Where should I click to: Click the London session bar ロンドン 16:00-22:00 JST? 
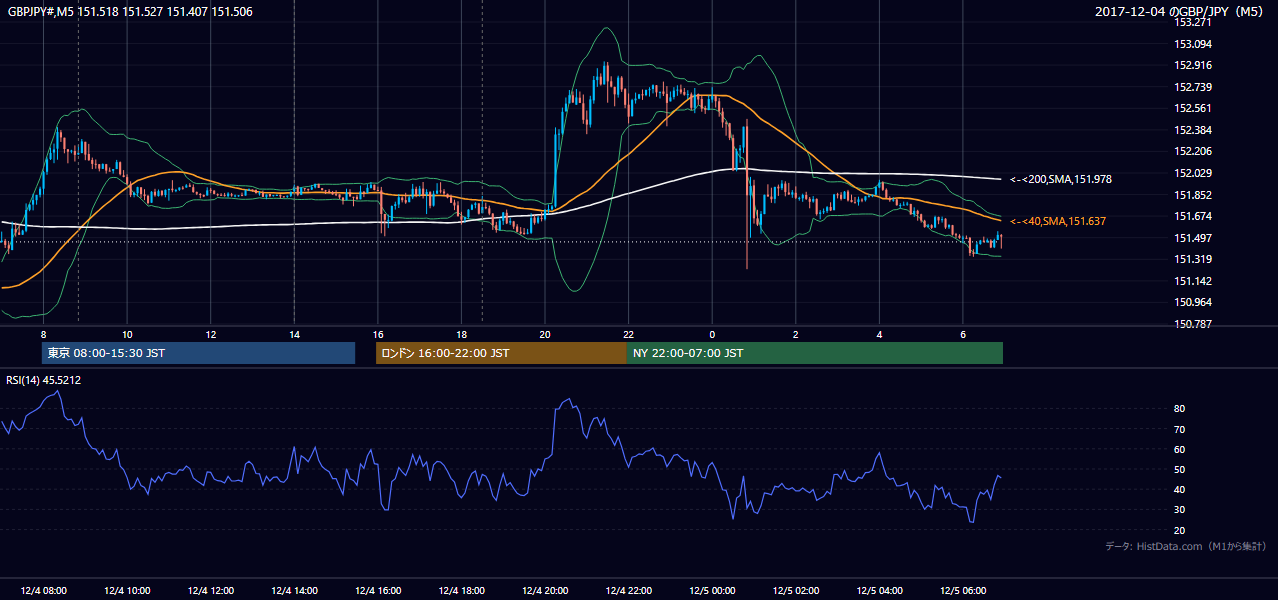[x=501, y=353]
